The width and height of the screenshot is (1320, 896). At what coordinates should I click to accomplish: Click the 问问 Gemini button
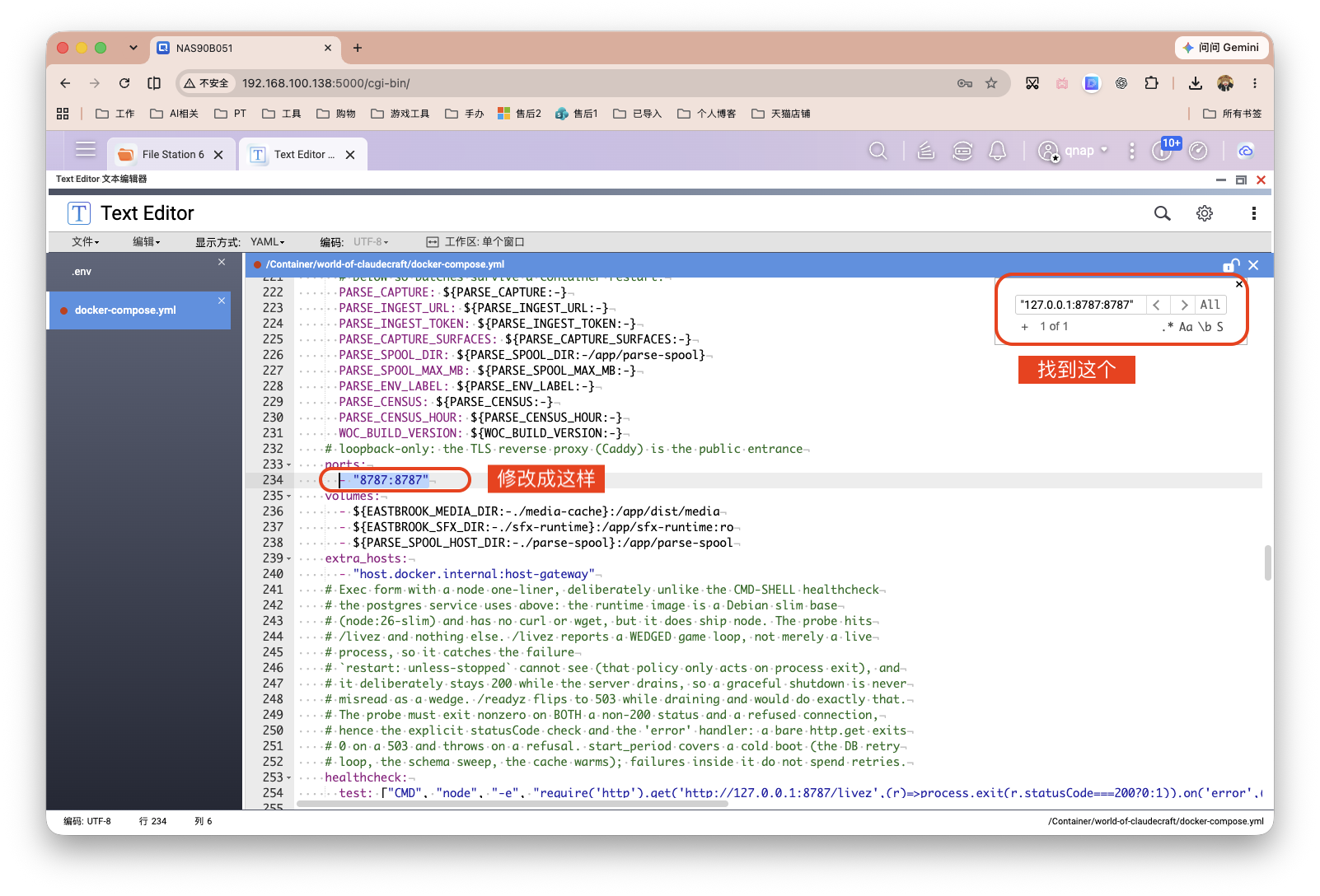coord(1221,48)
